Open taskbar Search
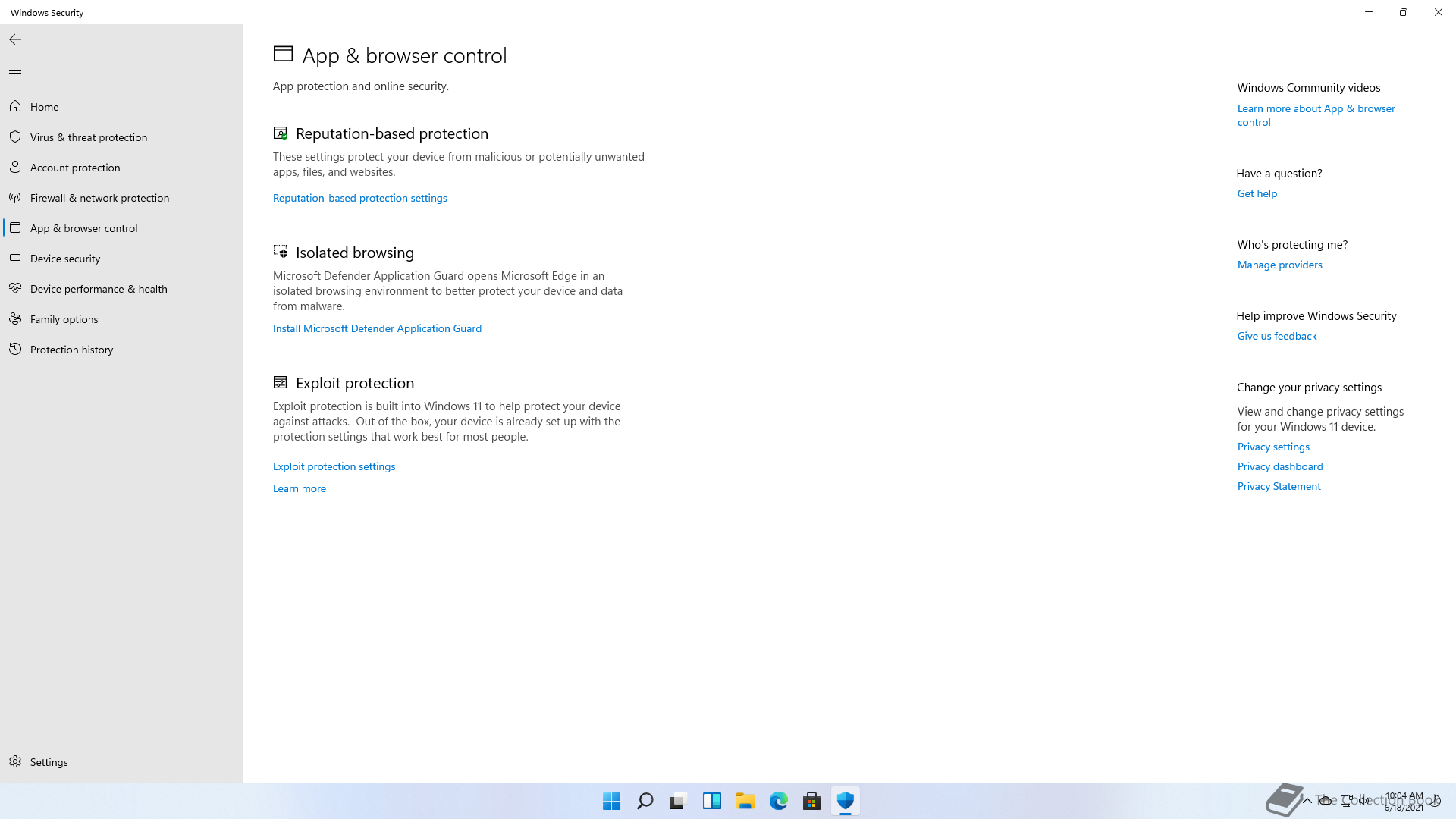Screen dimensions: 1456x819 point(645,801)
